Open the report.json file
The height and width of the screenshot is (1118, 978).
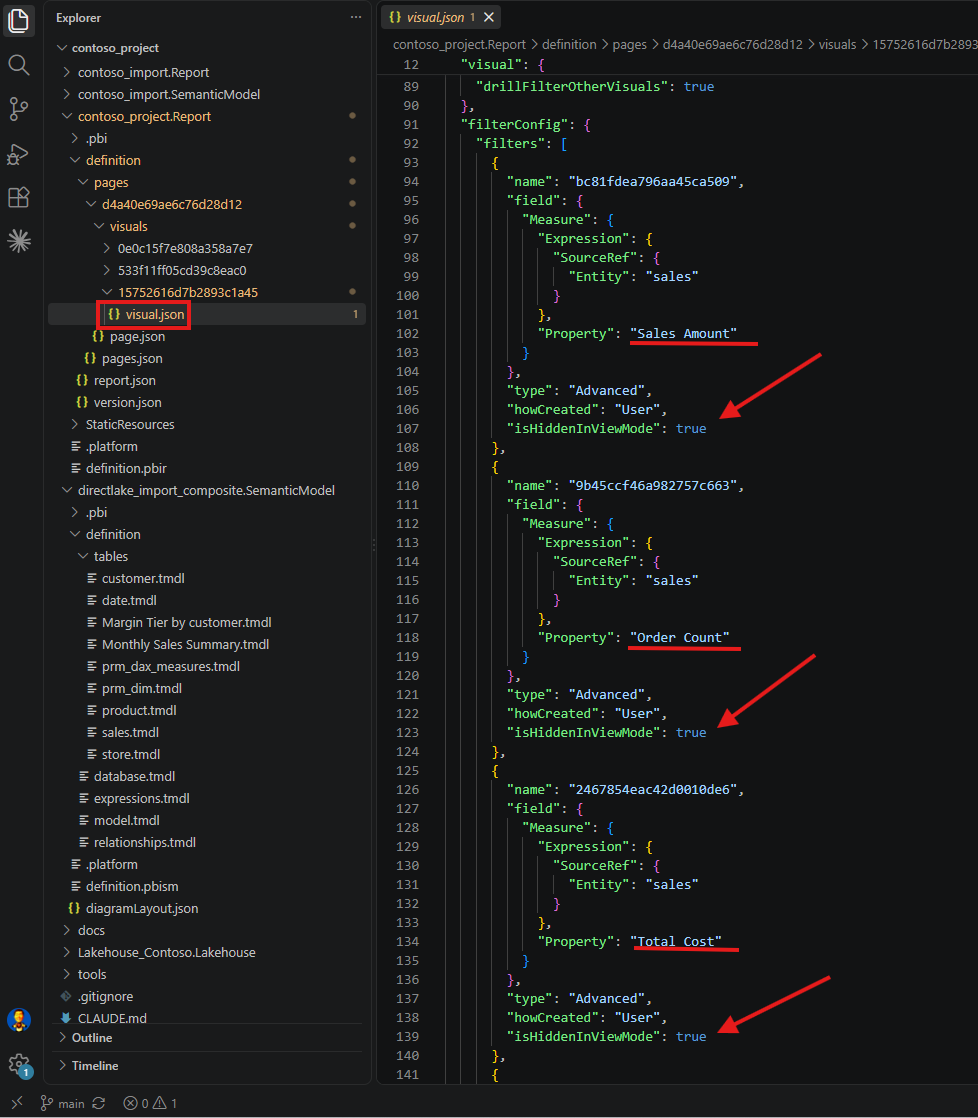click(x=124, y=381)
